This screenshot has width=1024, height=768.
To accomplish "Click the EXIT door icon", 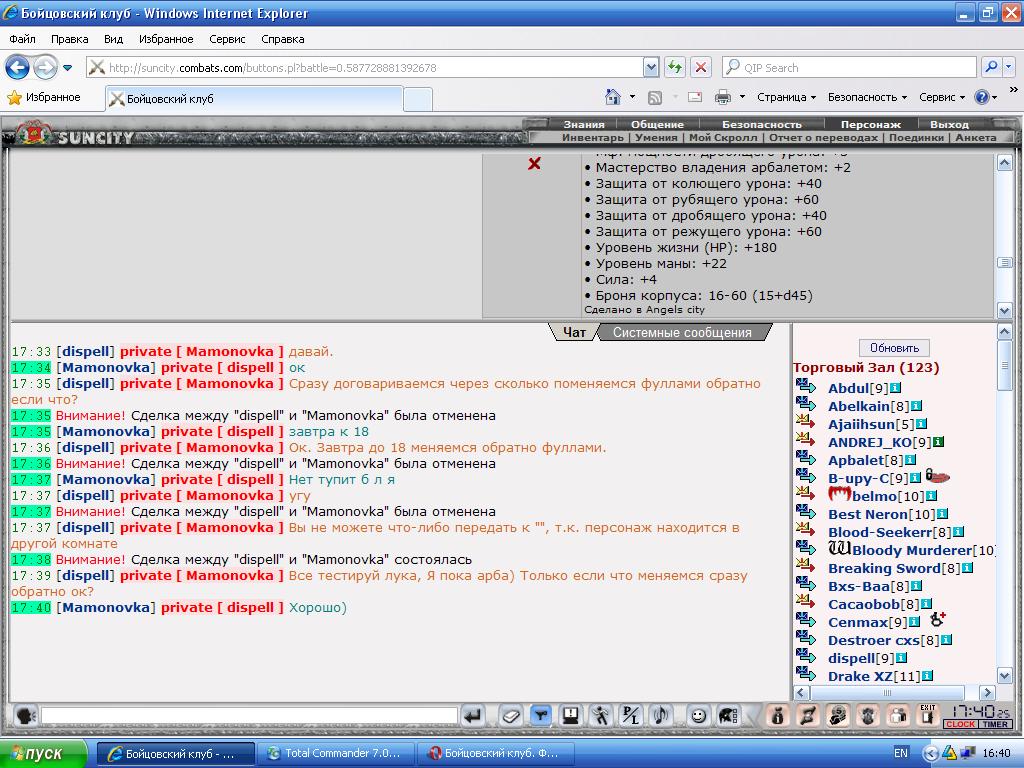I will [x=927, y=715].
